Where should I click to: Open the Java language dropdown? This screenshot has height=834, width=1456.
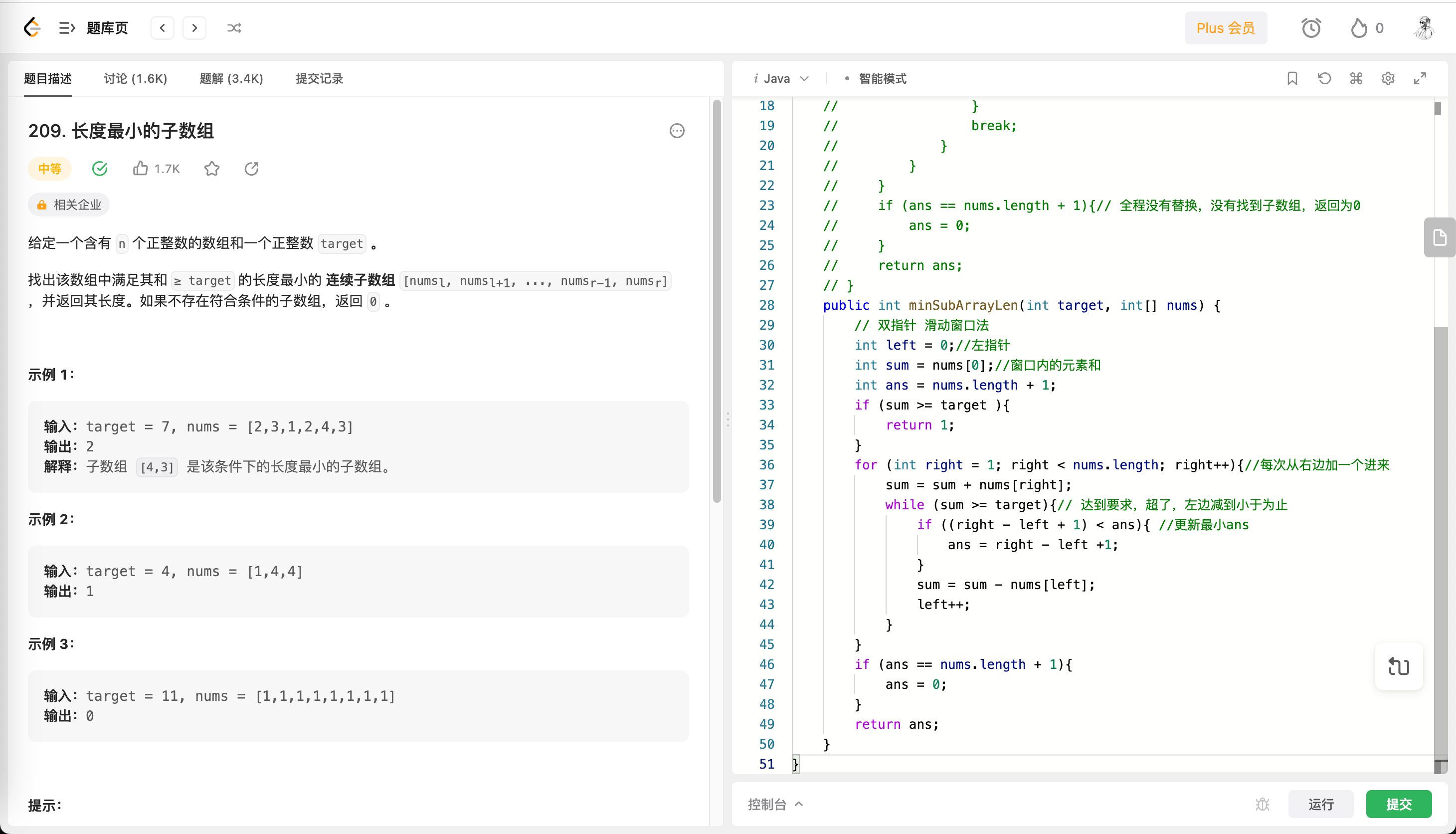point(782,78)
